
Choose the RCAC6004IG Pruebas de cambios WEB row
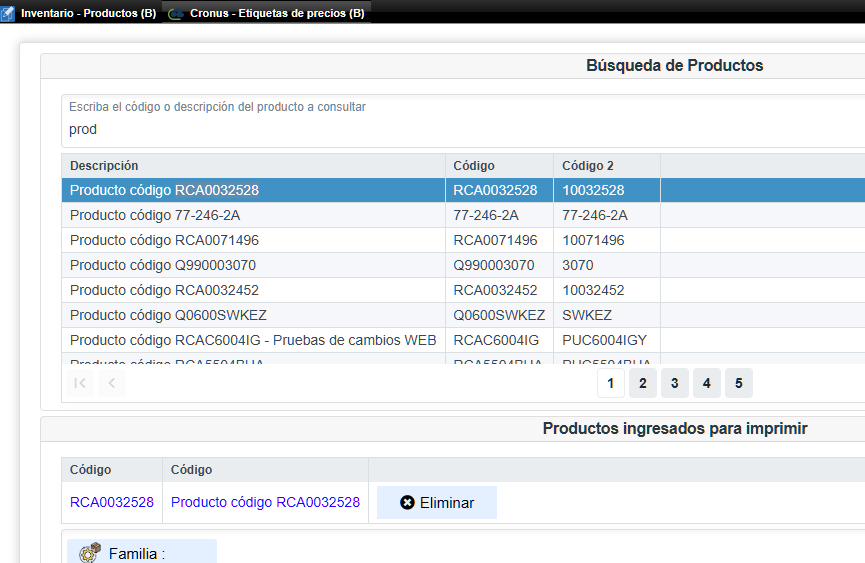tap(253, 340)
